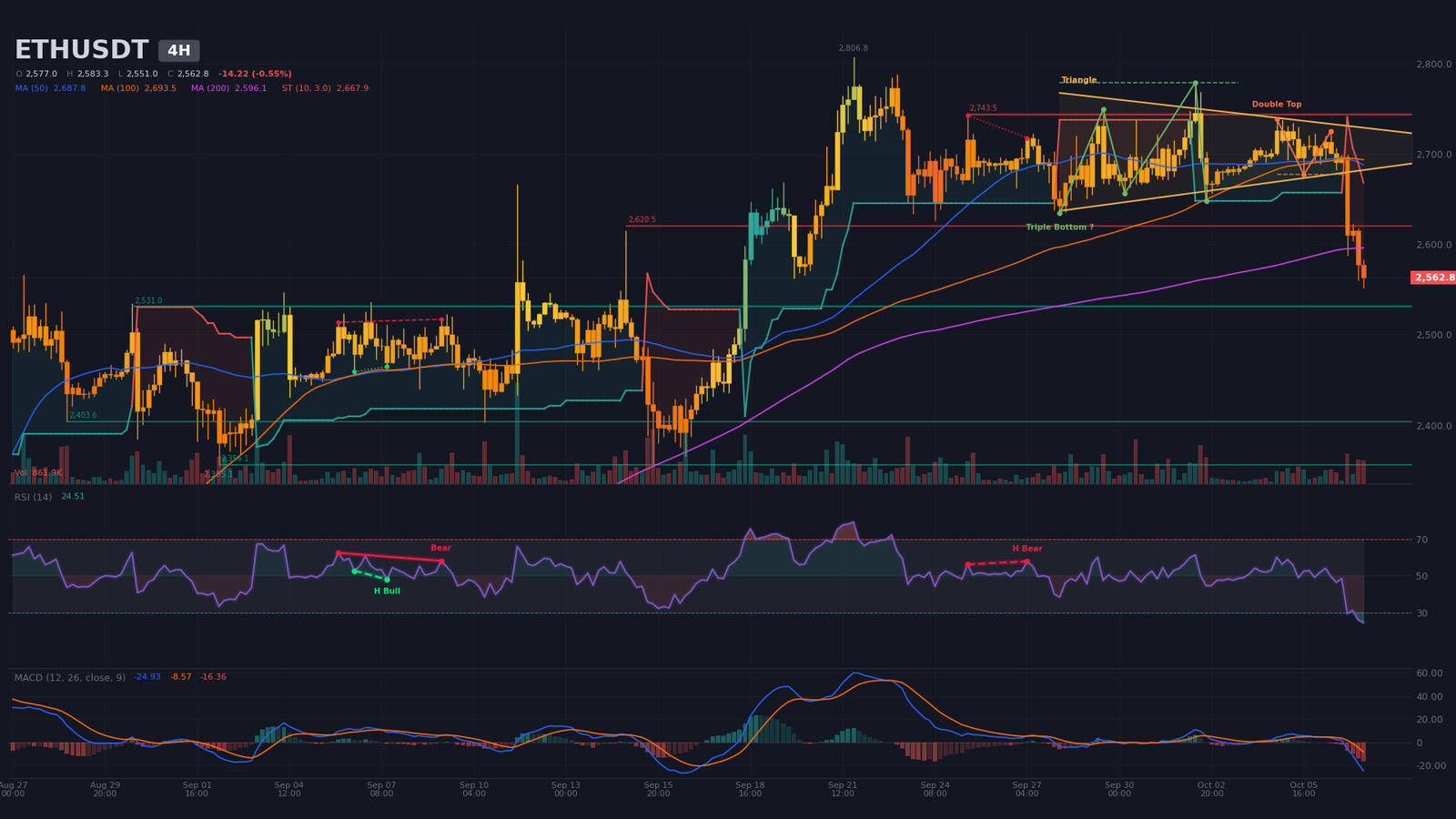Click the MA (100) indicator legend
The width and height of the screenshot is (1456, 819).
click(138, 88)
